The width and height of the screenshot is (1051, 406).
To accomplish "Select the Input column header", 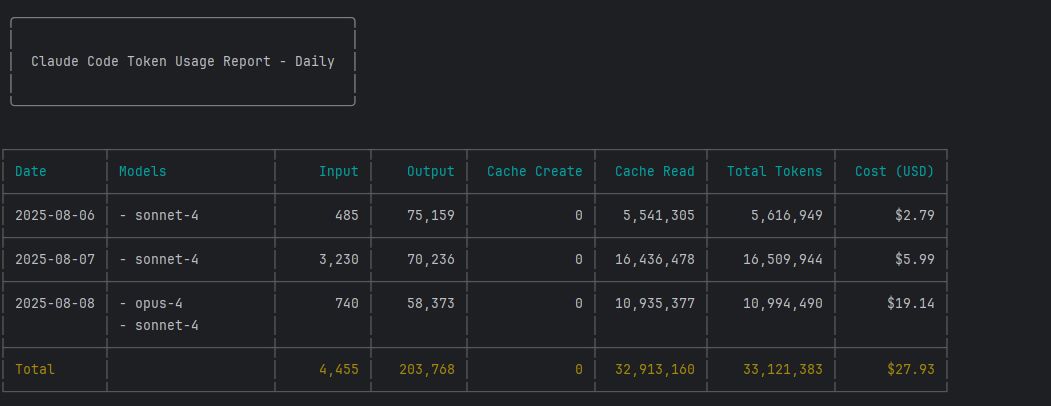I will [338, 171].
